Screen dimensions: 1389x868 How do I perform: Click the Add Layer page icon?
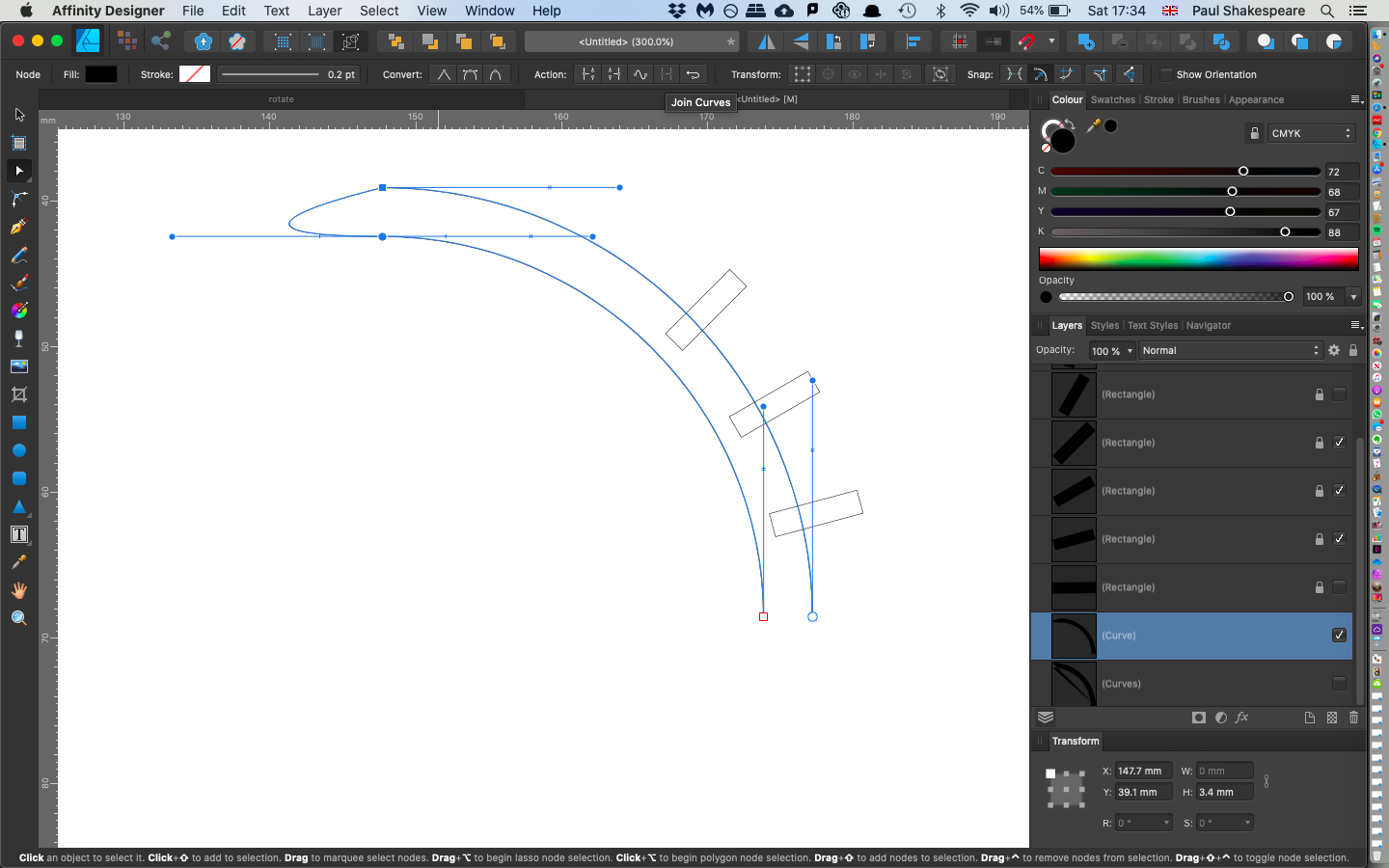click(x=1309, y=718)
